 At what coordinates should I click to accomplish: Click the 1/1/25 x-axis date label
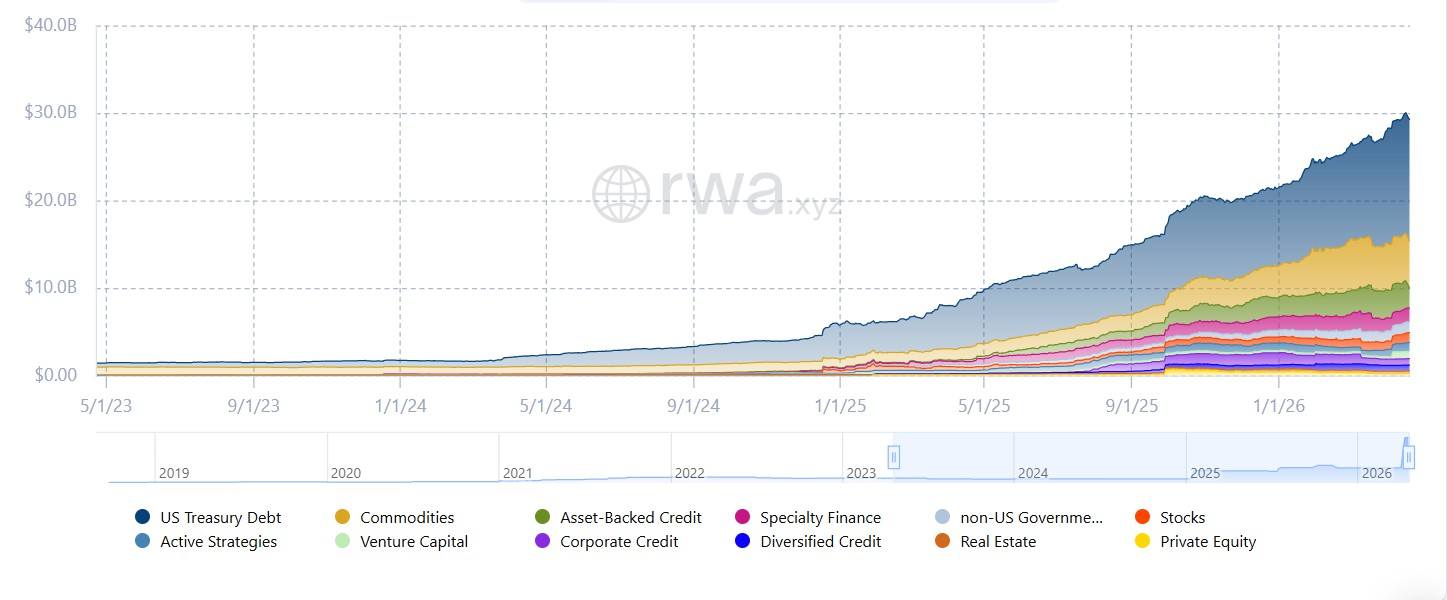[x=839, y=406]
